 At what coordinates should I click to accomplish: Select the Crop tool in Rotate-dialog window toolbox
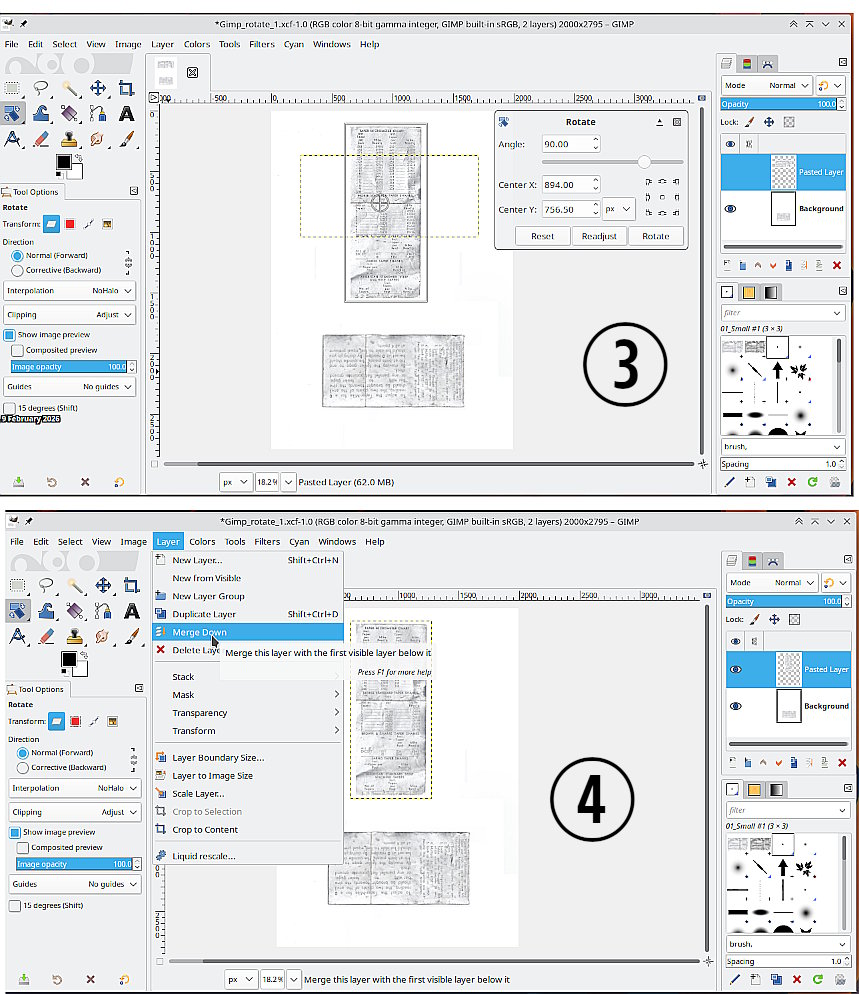(126, 87)
